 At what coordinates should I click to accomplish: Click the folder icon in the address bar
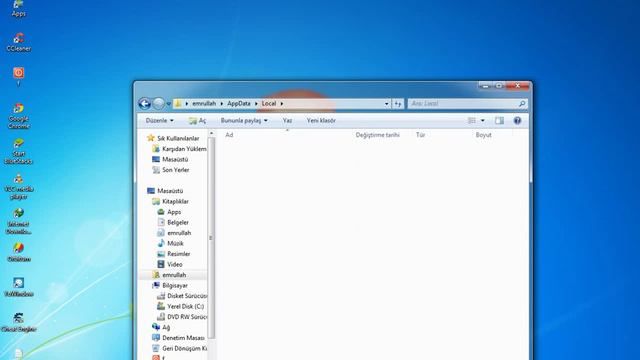178,104
